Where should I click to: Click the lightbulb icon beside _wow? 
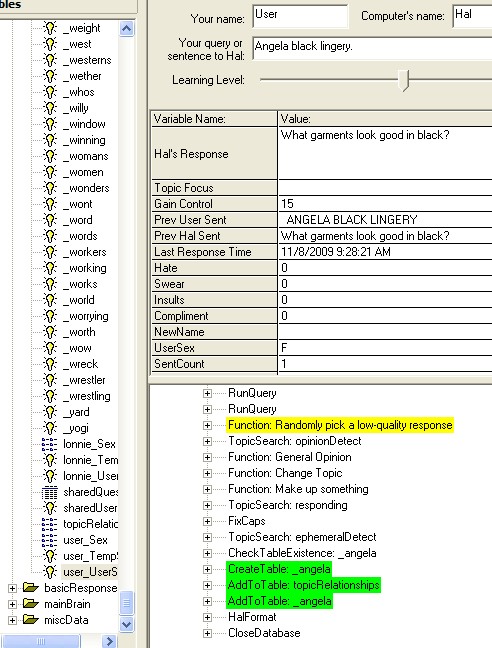pyautogui.click(x=50, y=348)
